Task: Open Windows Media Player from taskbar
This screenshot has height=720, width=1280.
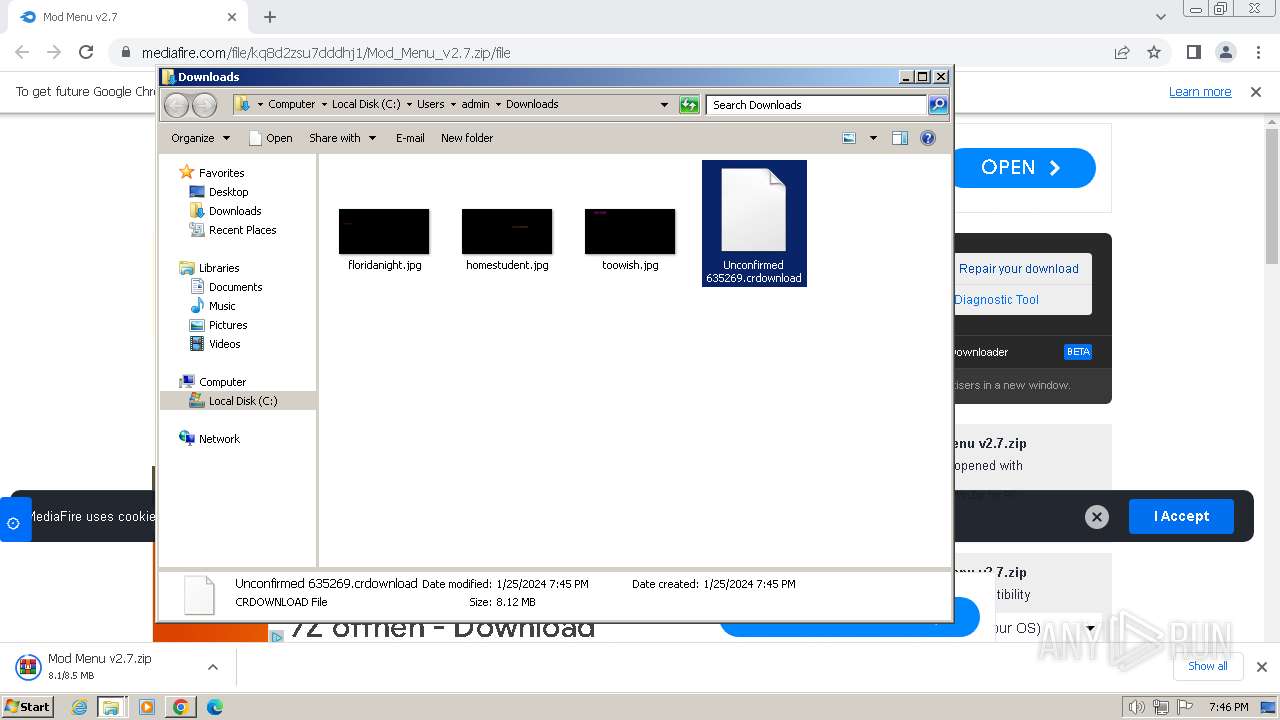Action: click(x=147, y=707)
